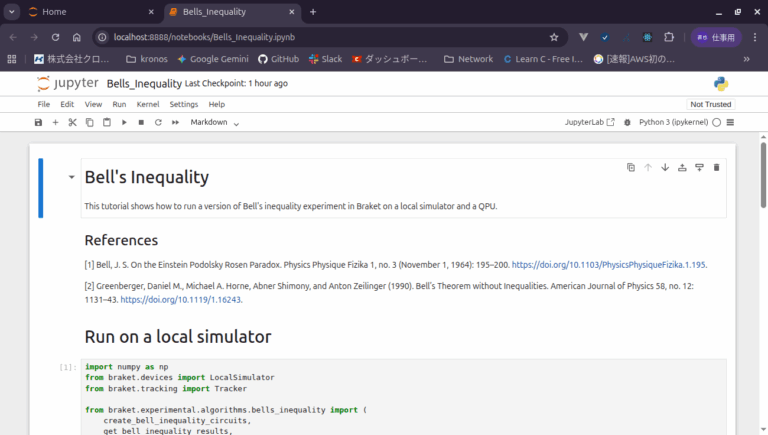Open the doi.org/10.1119/1.16243 link

point(181,300)
